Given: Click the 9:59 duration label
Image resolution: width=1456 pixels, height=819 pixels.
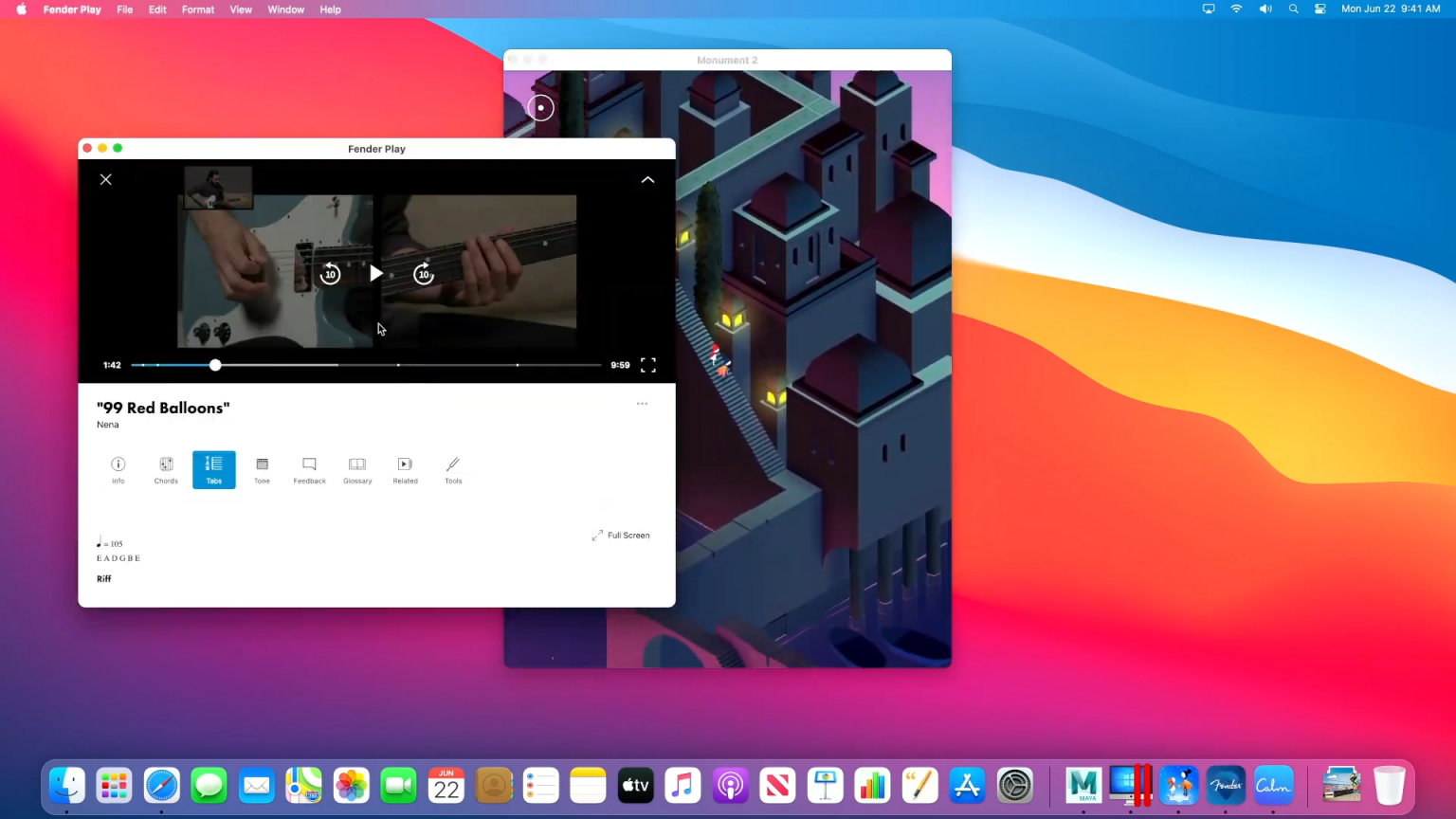Looking at the screenshot, I should click(x=620, y=365).
